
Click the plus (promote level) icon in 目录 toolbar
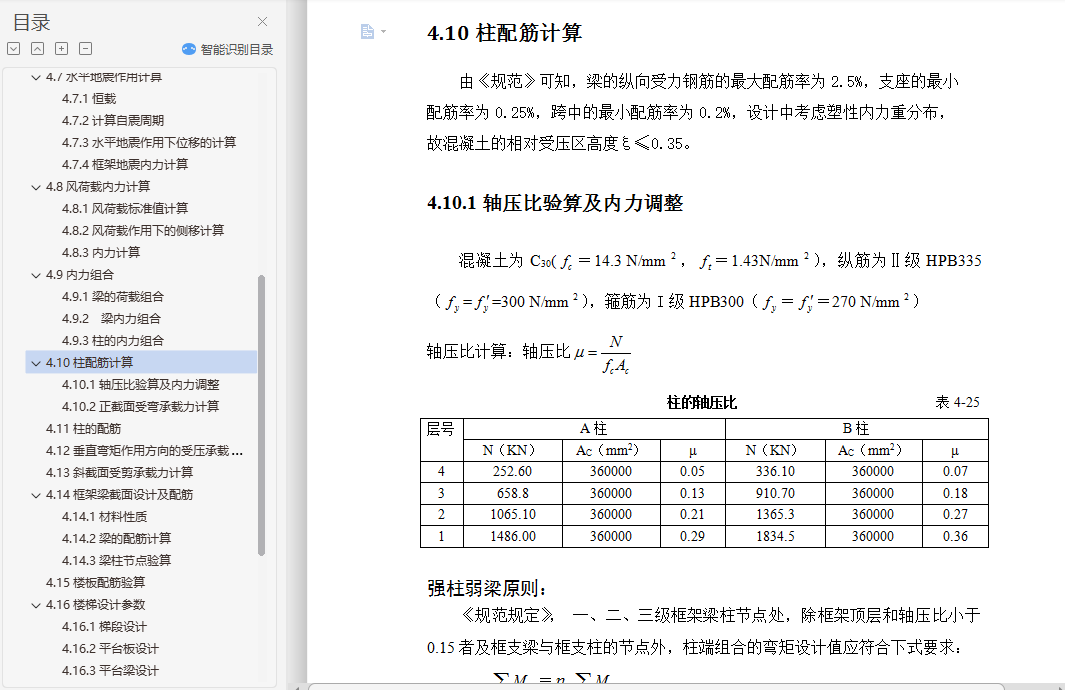pos(61,49)
